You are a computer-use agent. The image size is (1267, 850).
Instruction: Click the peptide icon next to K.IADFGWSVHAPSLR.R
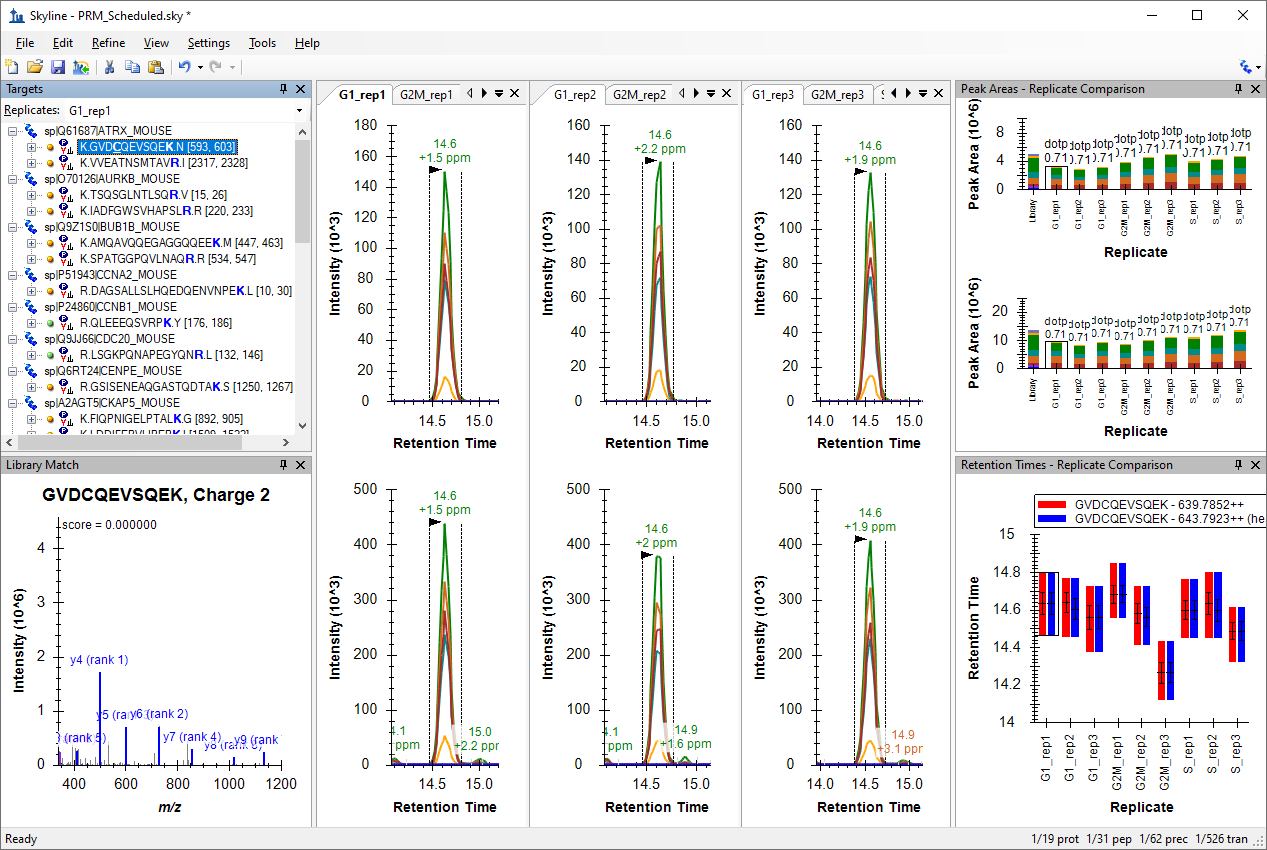(x=65, y=211)
